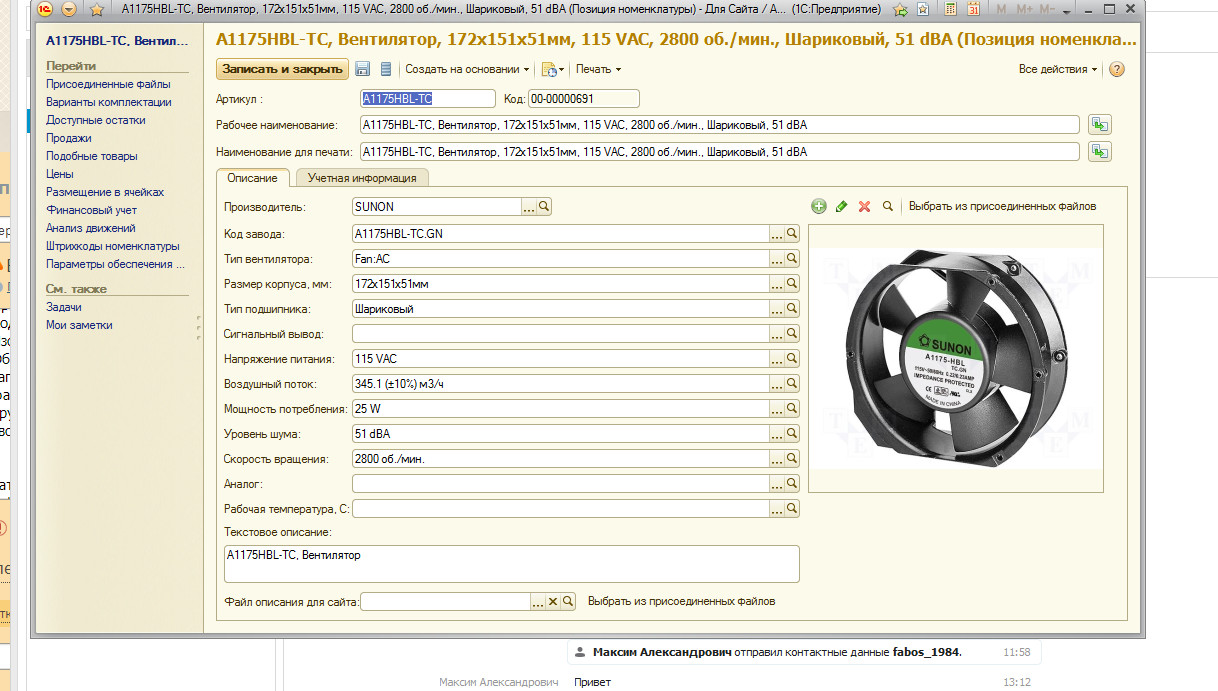Open the Все действия dropdown
Screen dimensions: 1218x691
pyautogui.click(x=1057, y=69)
